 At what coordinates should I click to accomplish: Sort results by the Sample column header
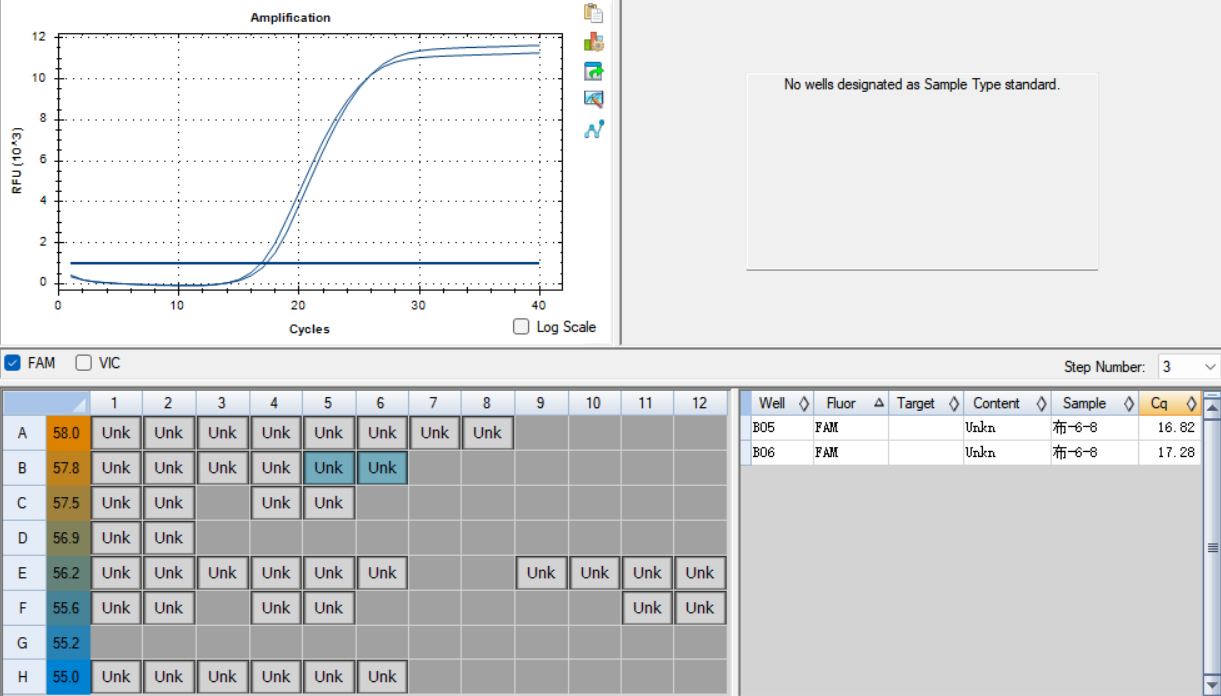(x=1094, y=403)
